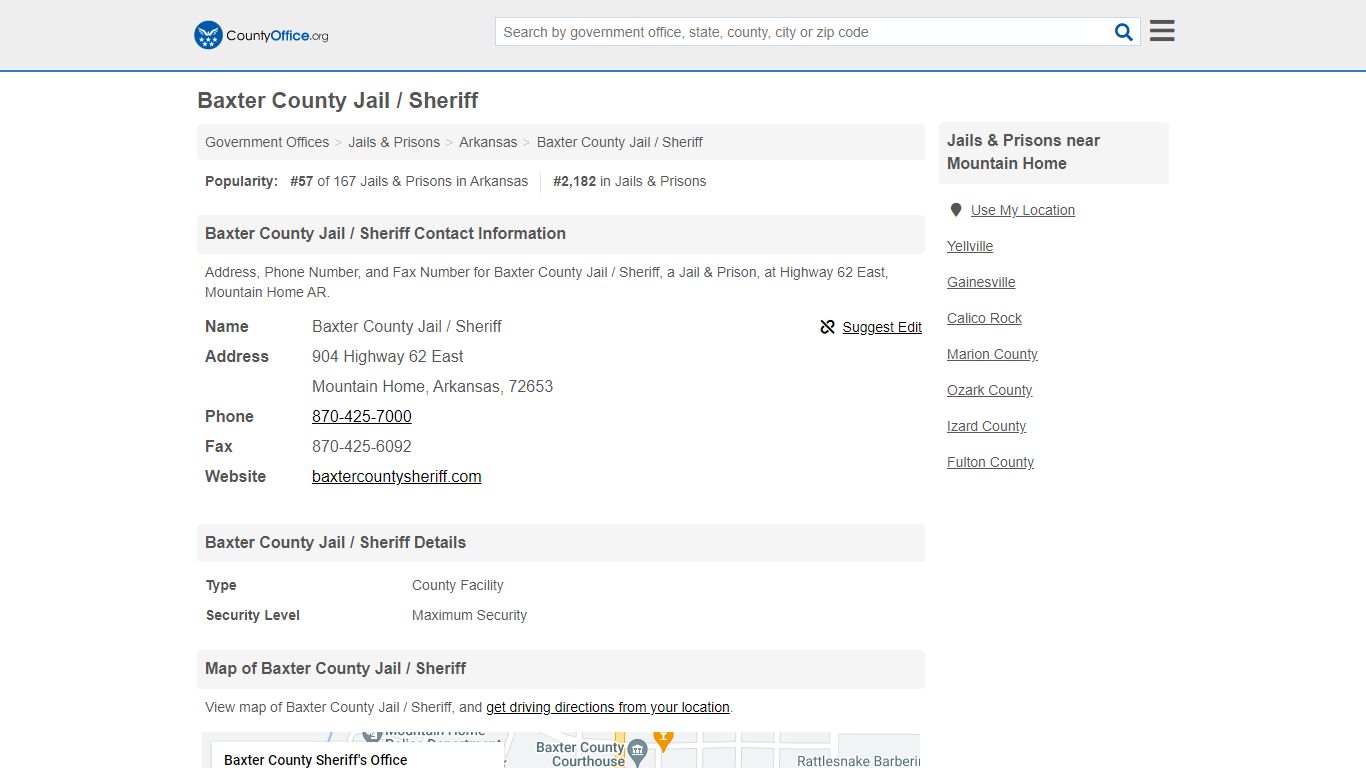
Task: Open Yellville jails link
Action: [x=970, y=246]
